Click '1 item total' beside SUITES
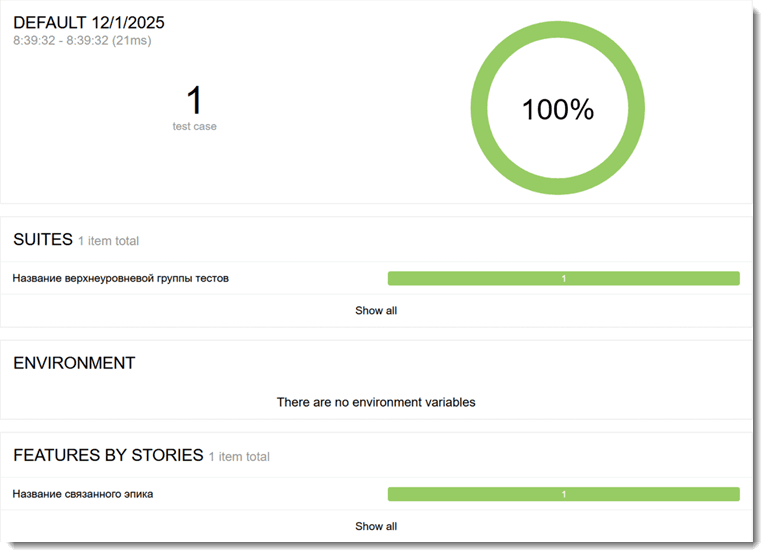The height and width of the screenshot is (557, 768). click(x=108, y=241)
